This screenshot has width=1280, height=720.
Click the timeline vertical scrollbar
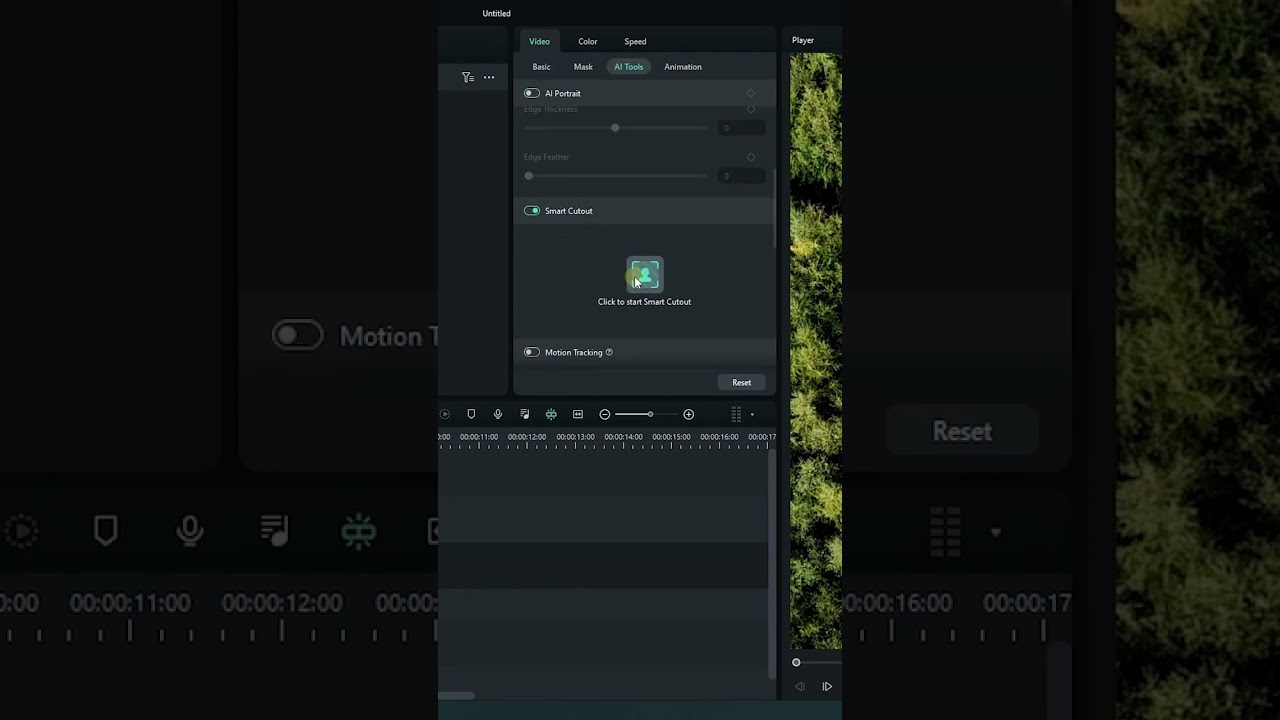[771, 565]
